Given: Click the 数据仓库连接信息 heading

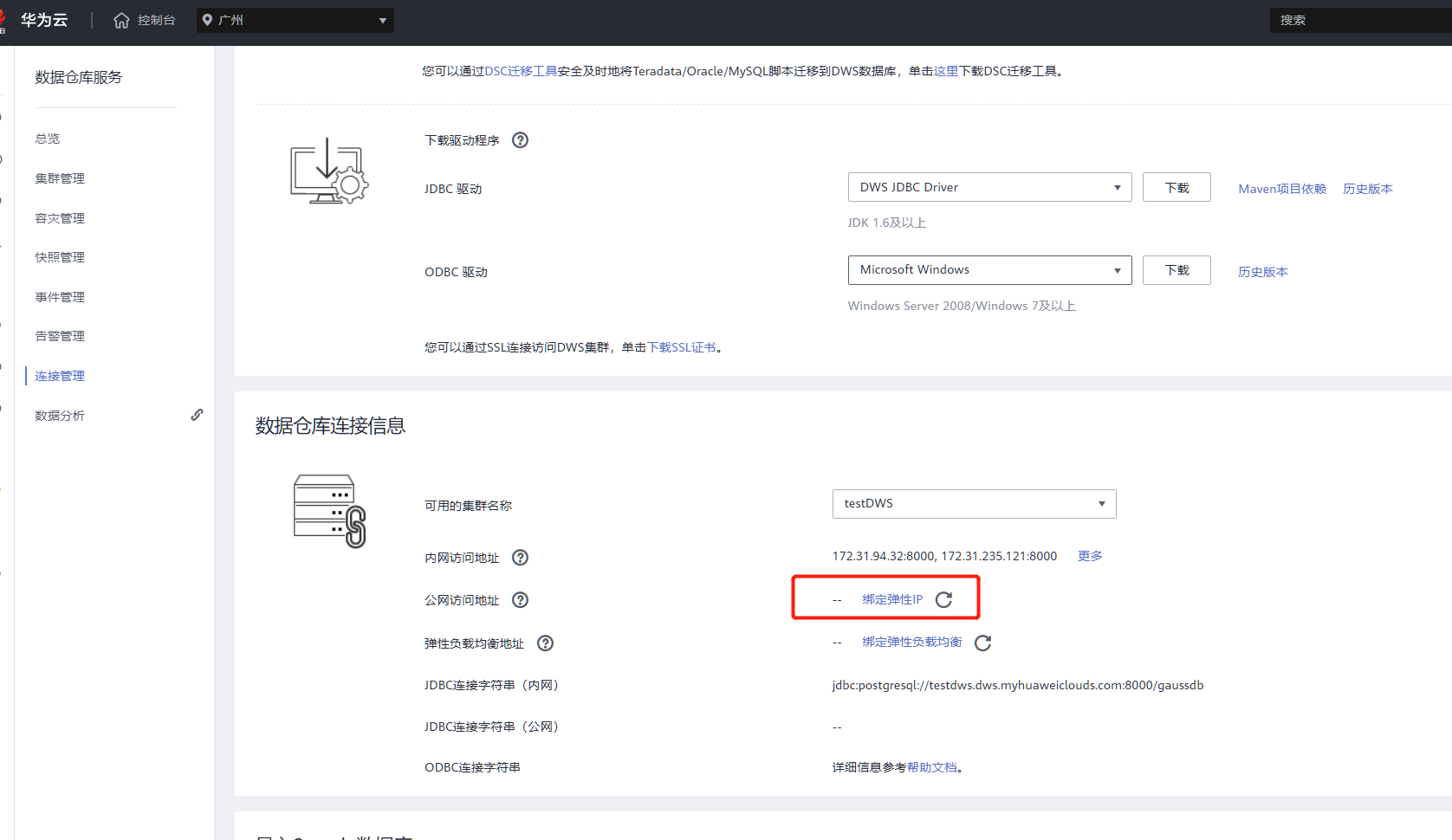Looking at the screenshot, I should pyautogui.click(x=330, y=426).
